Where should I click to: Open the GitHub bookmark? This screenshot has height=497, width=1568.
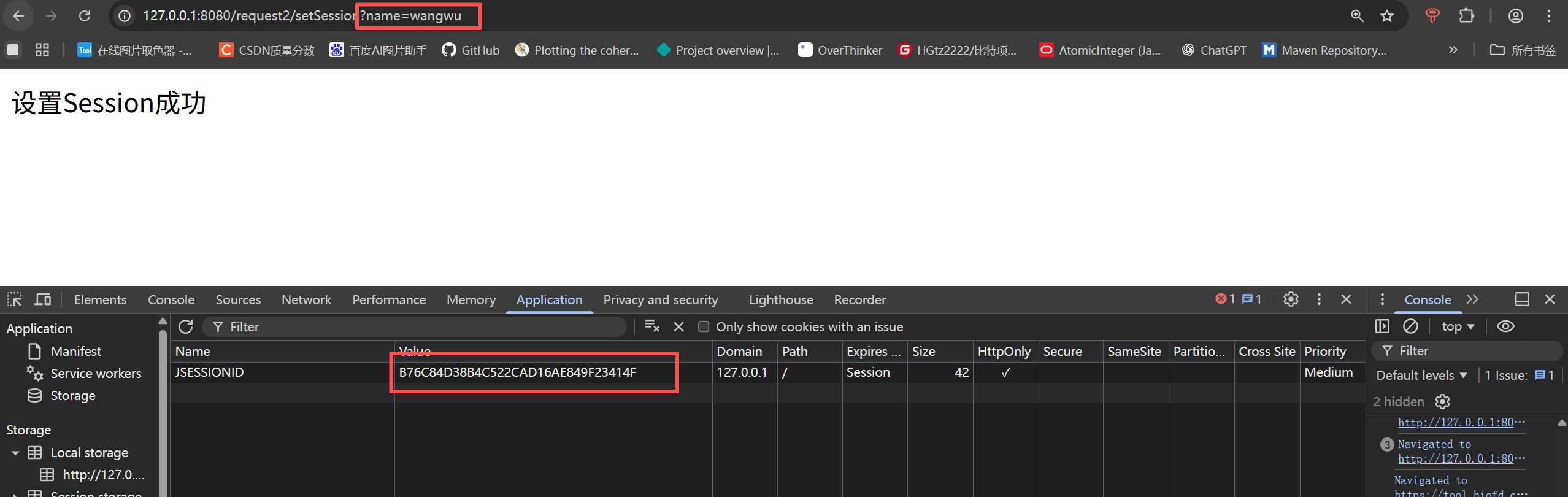tap(471, 50)
